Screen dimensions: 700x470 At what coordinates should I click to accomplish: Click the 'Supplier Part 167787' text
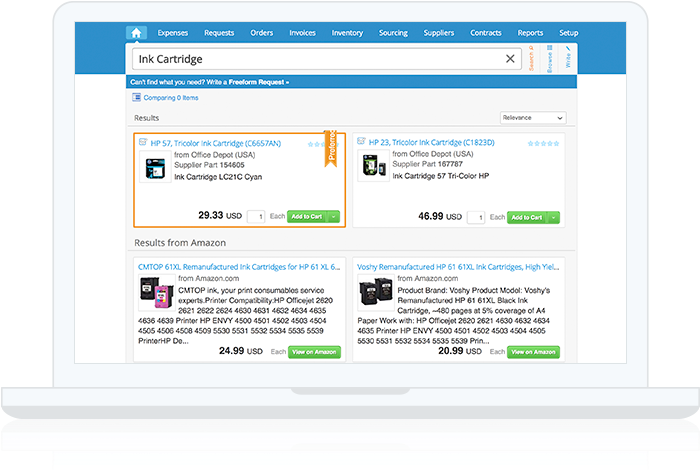(x=428, y=164)
